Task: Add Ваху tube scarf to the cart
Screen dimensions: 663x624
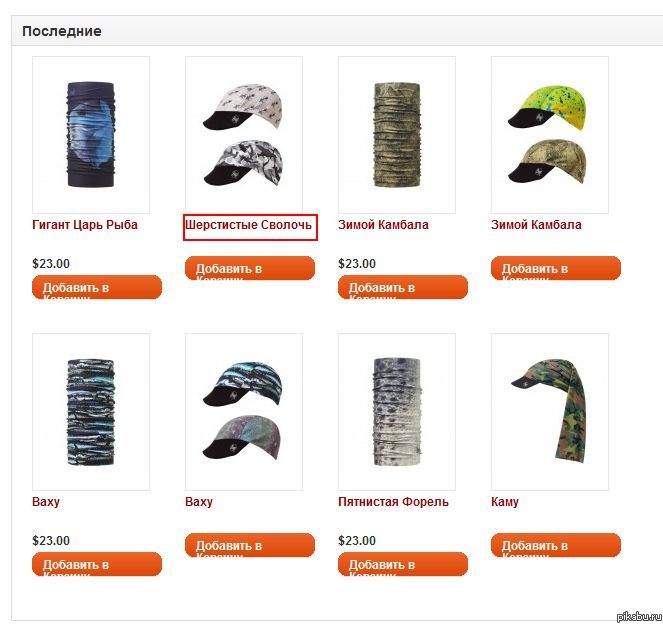Action: (x=97, y=564)
